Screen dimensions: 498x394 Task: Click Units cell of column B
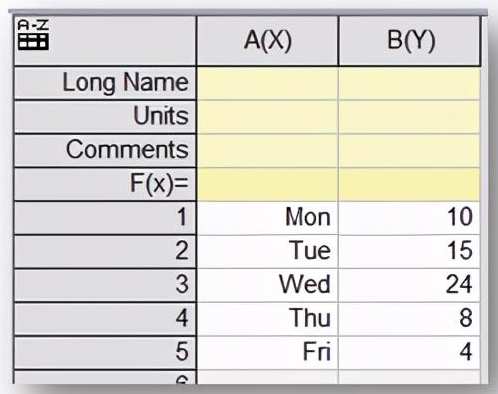[x=410, y=117]
